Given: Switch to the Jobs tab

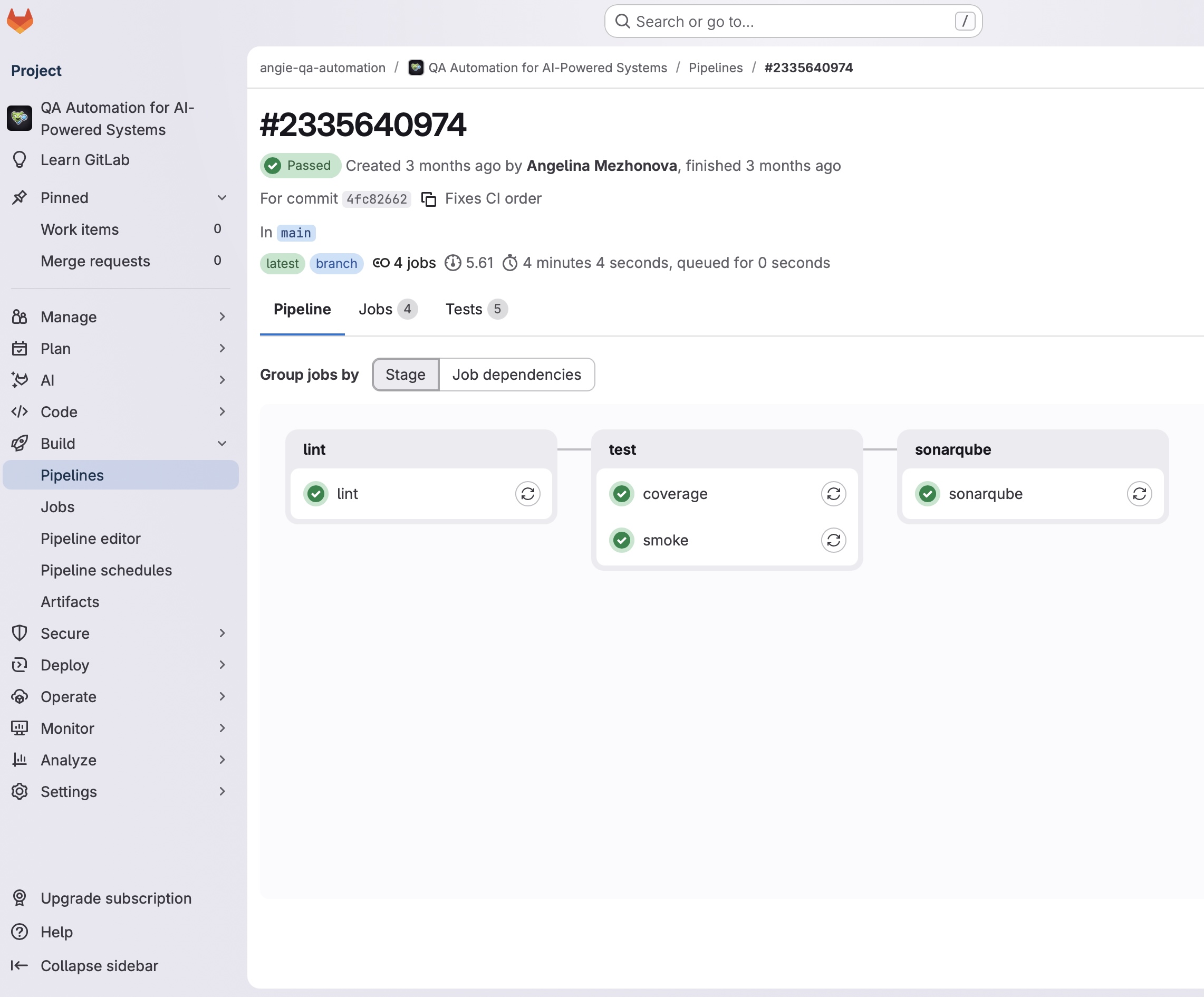Looking at the screenshot, I should pyautogui.click(x=388, y=310).
